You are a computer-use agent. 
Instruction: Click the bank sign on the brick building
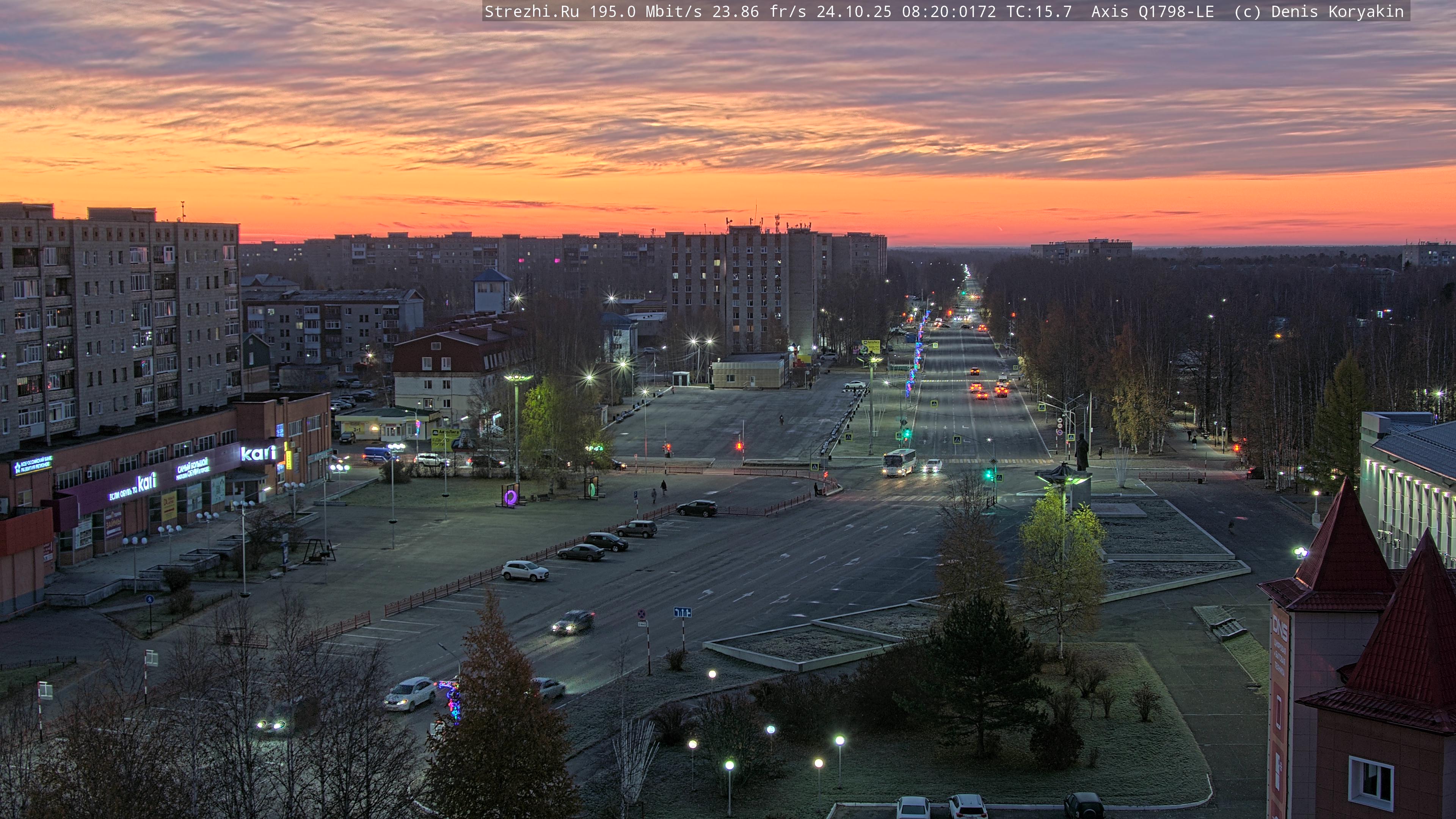(x=33, y=466)
